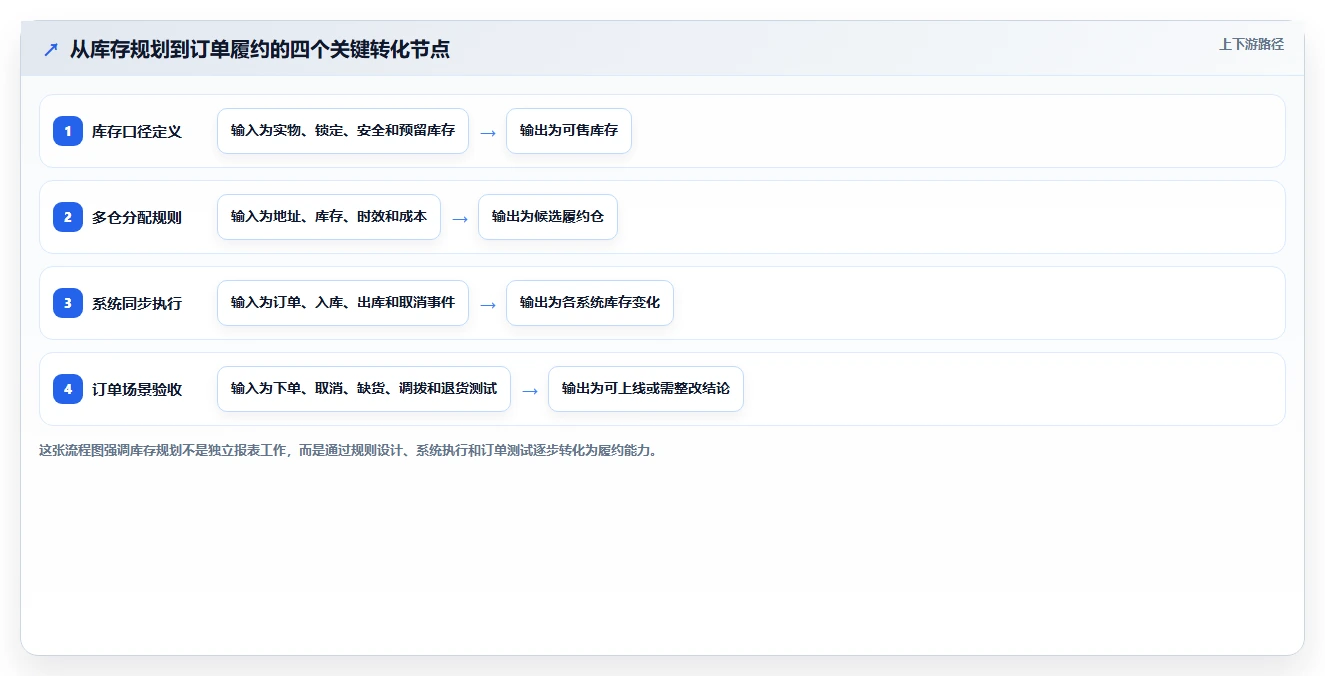The width and height of the screenshot is (1325, 676).
Task: Click the 上下游路径 label in header
Action: tap(1251, 44)
